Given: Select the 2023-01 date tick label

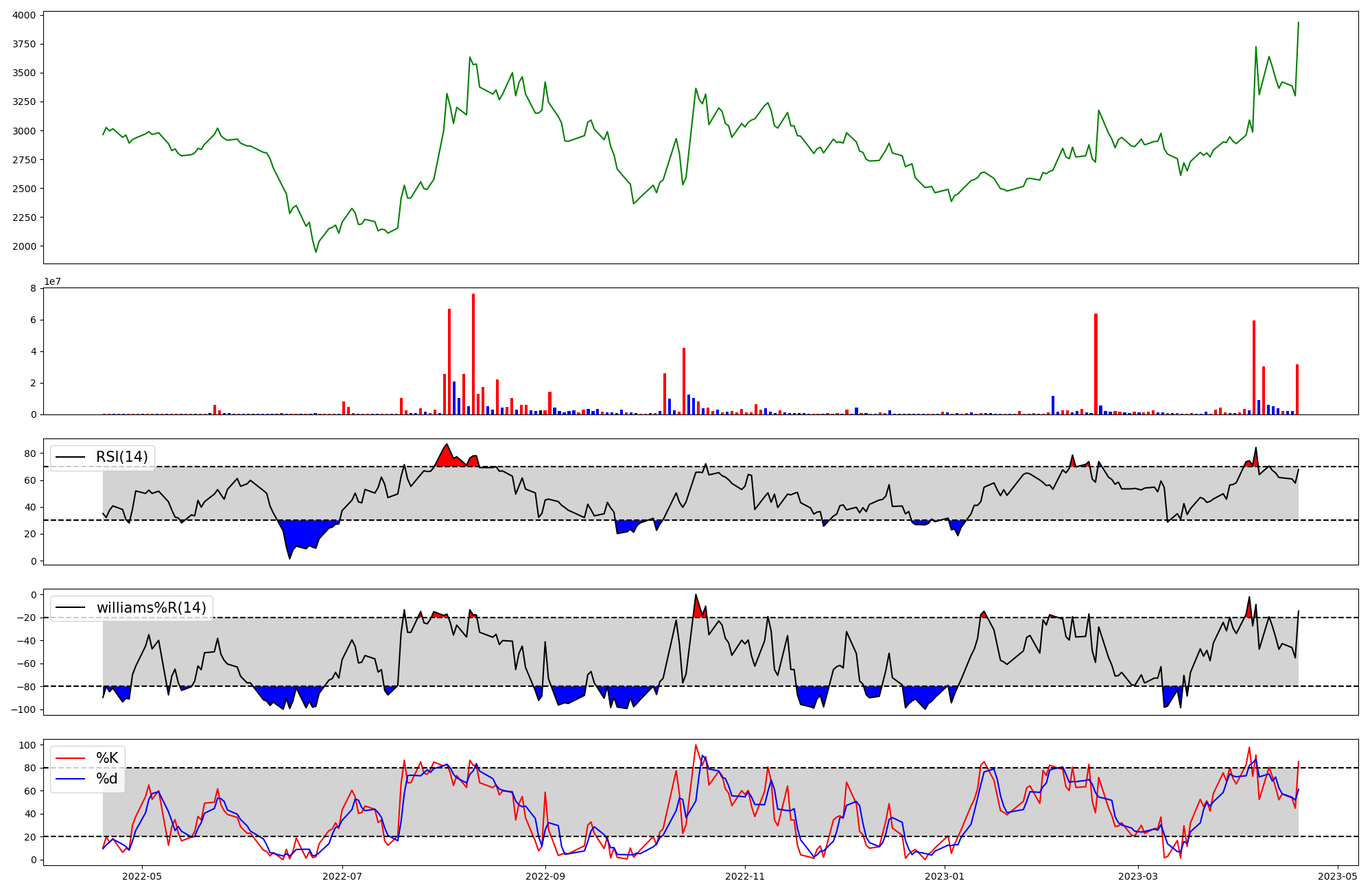Looking at the screenshot, I should click(945, 876).
